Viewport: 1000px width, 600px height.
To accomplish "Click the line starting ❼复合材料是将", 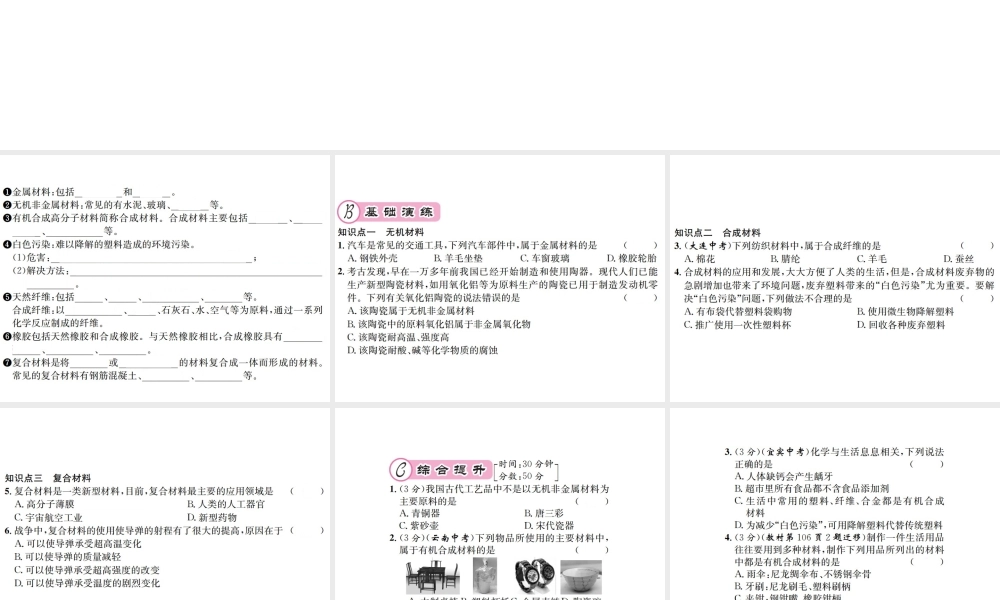I will 164,362.
